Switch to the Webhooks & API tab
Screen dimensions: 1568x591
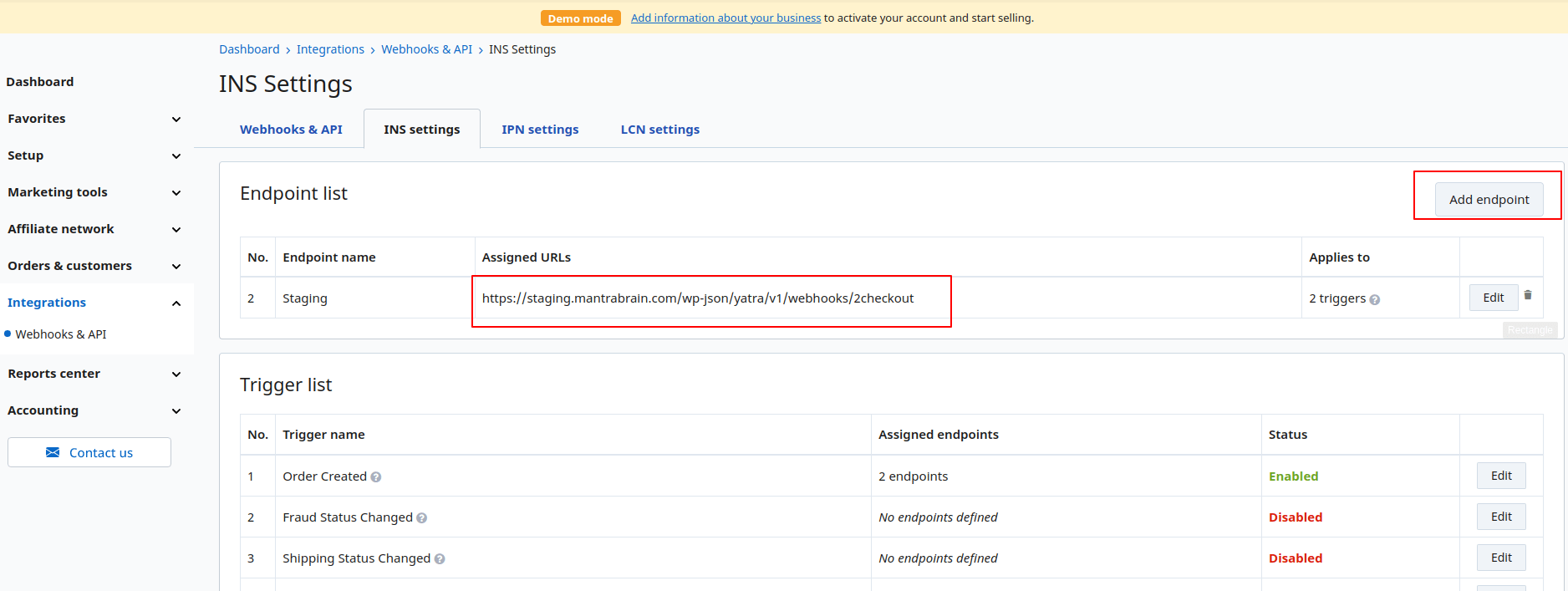pyautogui.click(x=291, y=130)
